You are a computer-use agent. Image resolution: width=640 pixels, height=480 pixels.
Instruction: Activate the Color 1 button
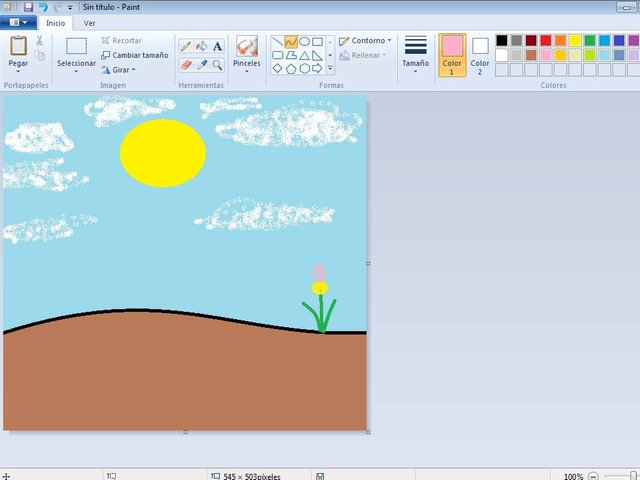tap(452, 55)
